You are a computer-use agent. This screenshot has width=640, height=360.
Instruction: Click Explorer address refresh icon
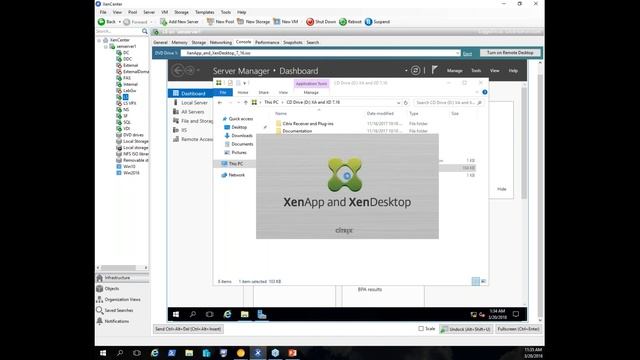point(406,103)
